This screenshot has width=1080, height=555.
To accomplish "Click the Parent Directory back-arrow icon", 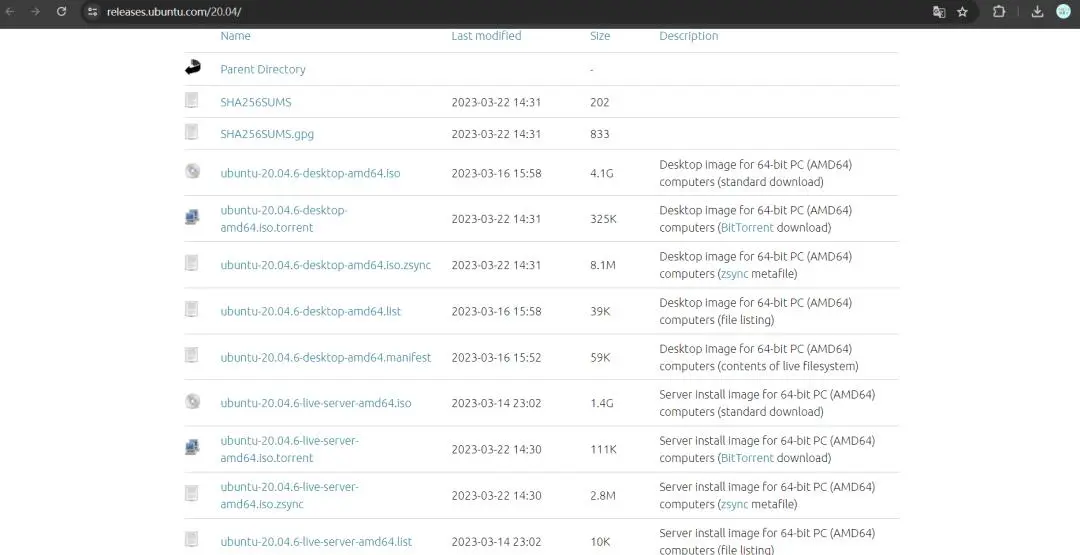I will [192, 67].
